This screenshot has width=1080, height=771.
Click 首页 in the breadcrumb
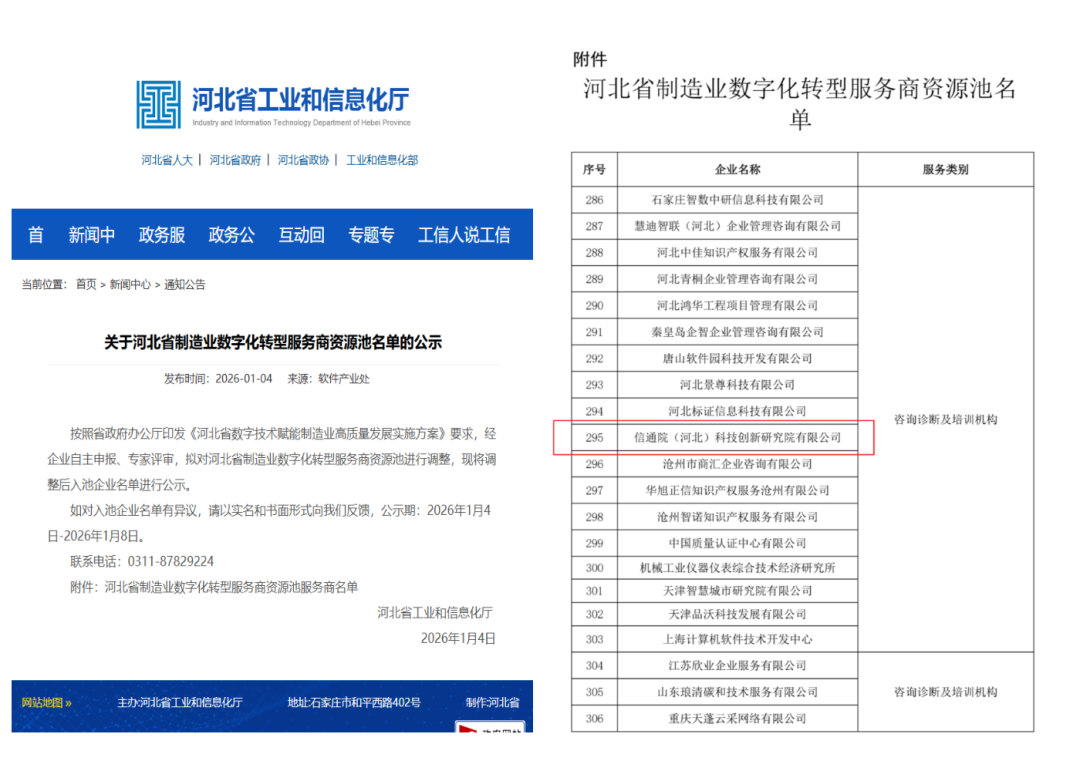87,284
